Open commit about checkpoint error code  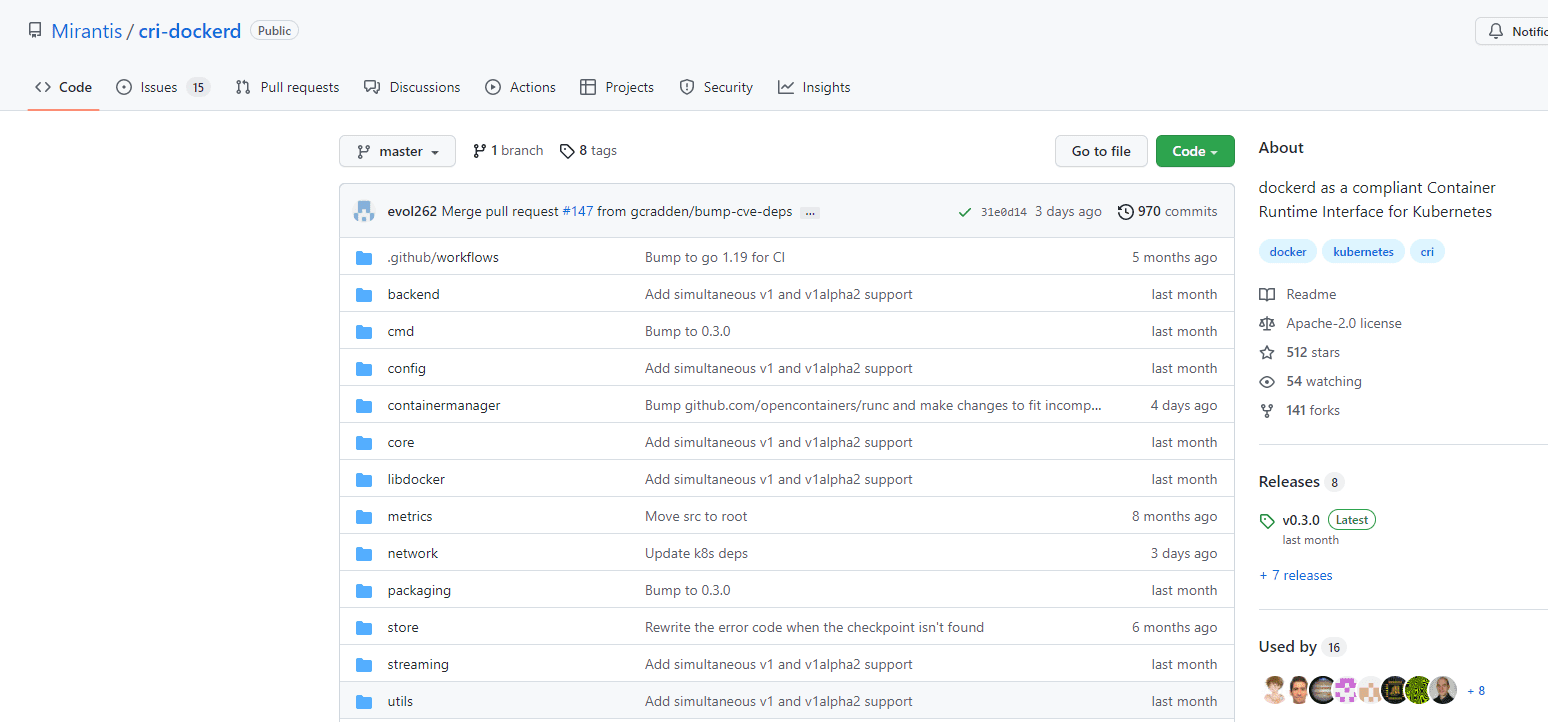coord(814,627)
